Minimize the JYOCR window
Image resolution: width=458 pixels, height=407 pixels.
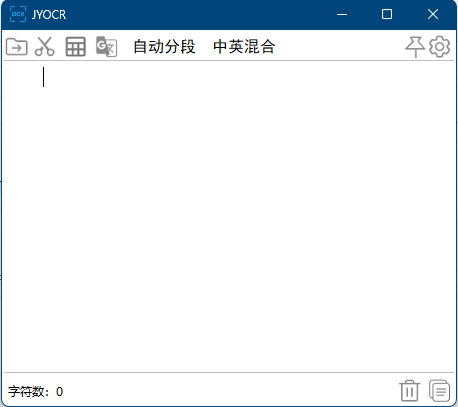pyautogui.click(x=342, y=14)
